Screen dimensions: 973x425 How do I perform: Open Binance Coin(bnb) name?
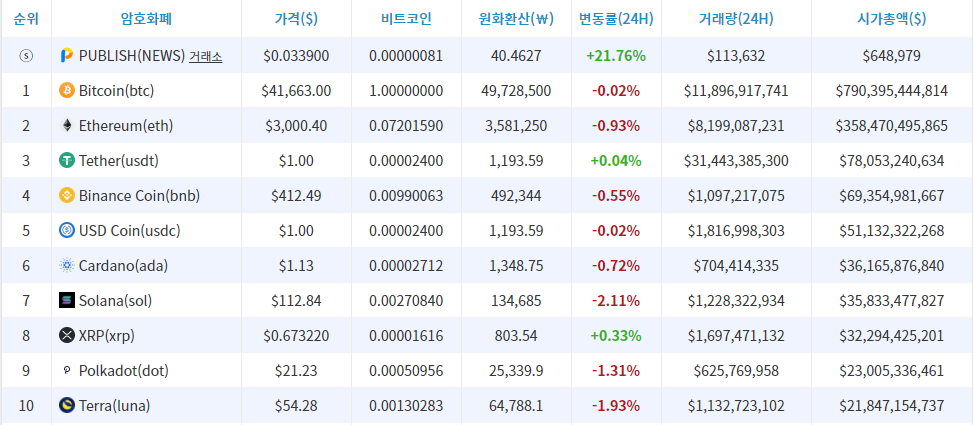pyautogui.click(x=139, y=196)
